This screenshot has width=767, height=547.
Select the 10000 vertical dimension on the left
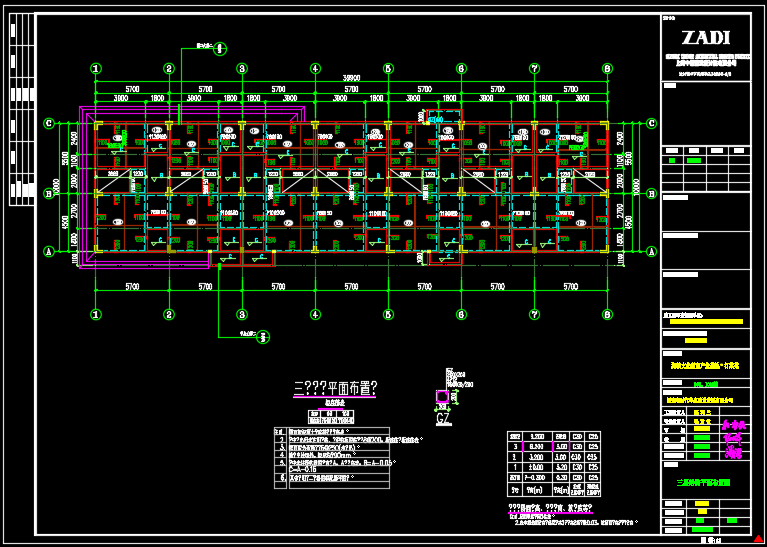click(57, 187)
